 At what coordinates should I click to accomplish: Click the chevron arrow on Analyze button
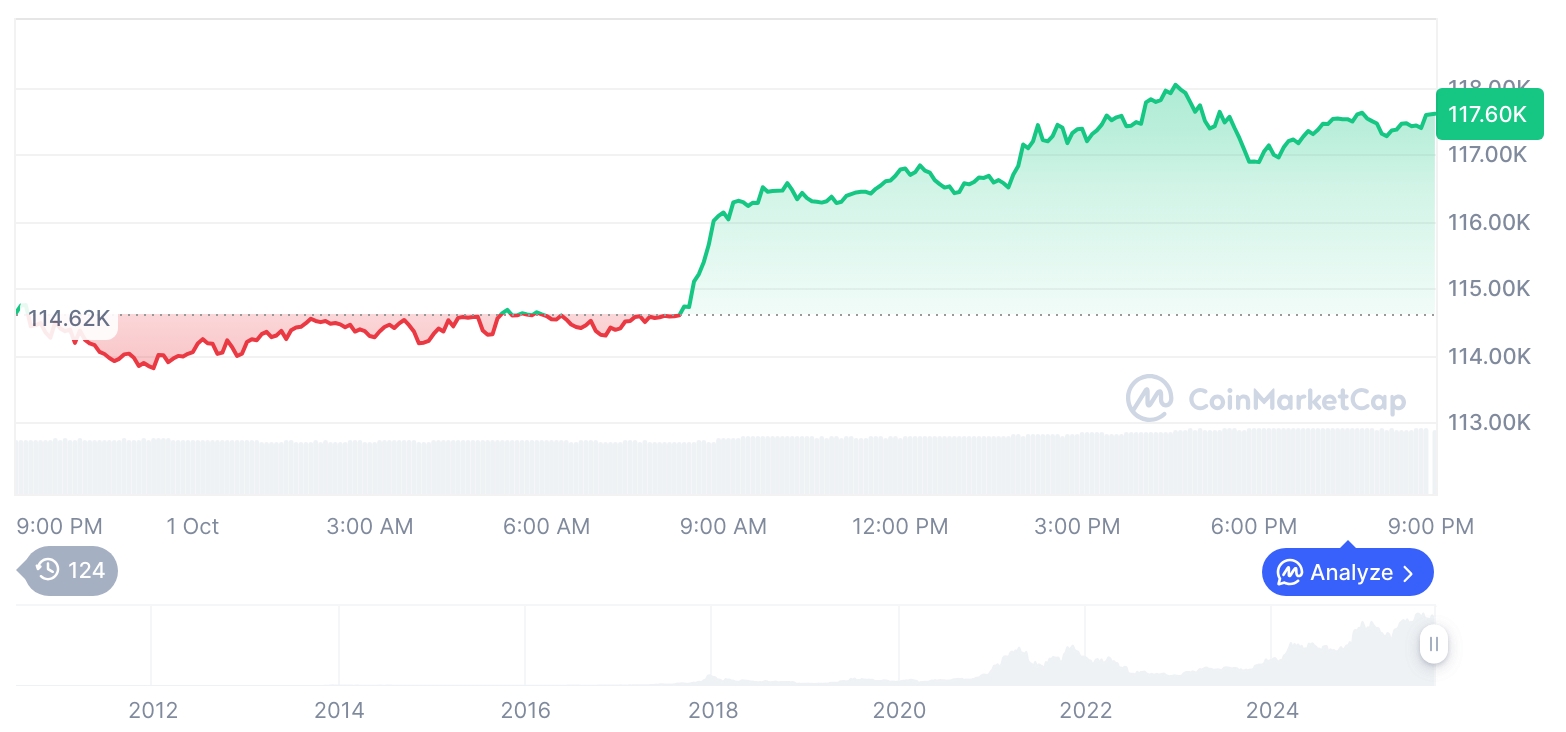click(1408, 573)
